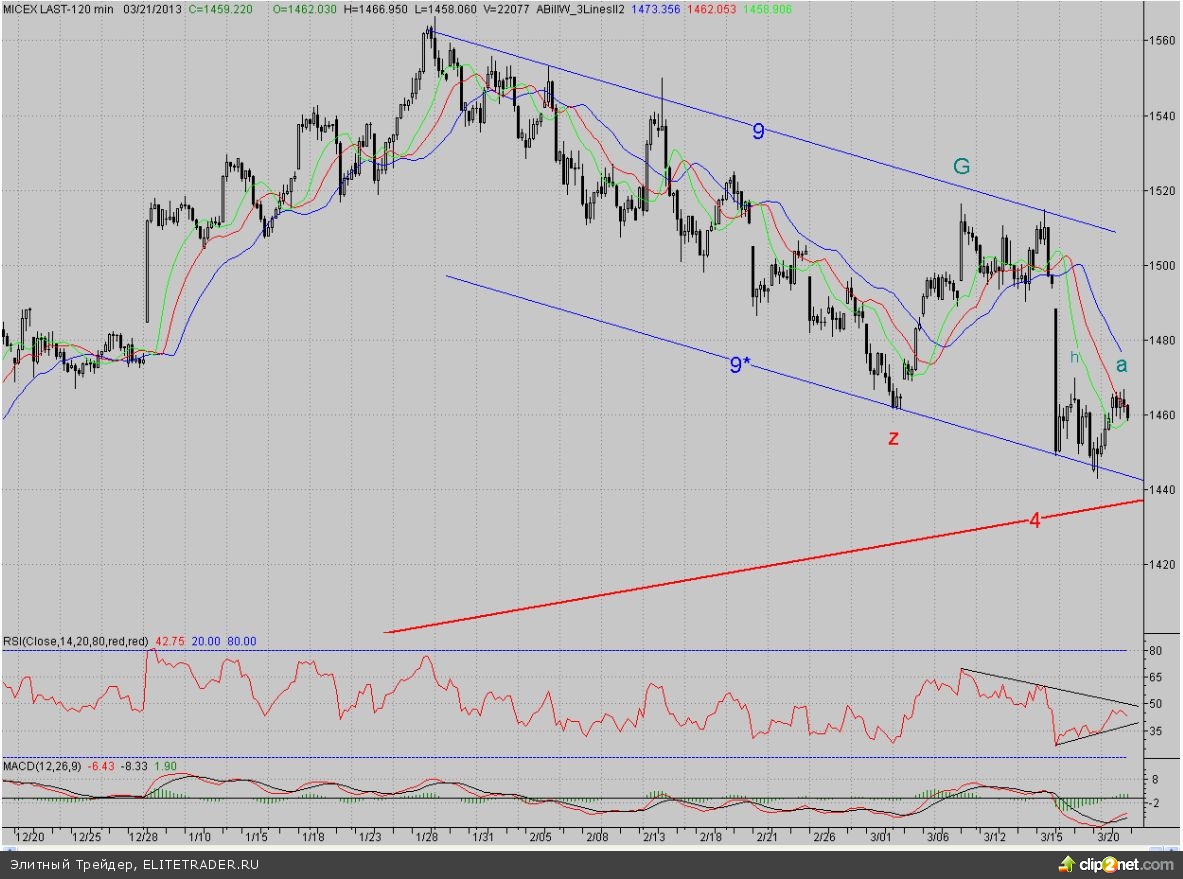The width and height of the screenshot is (1183, 879).
Task: Click the teal 'a' wave annotation
Action: click(1121, 365)
